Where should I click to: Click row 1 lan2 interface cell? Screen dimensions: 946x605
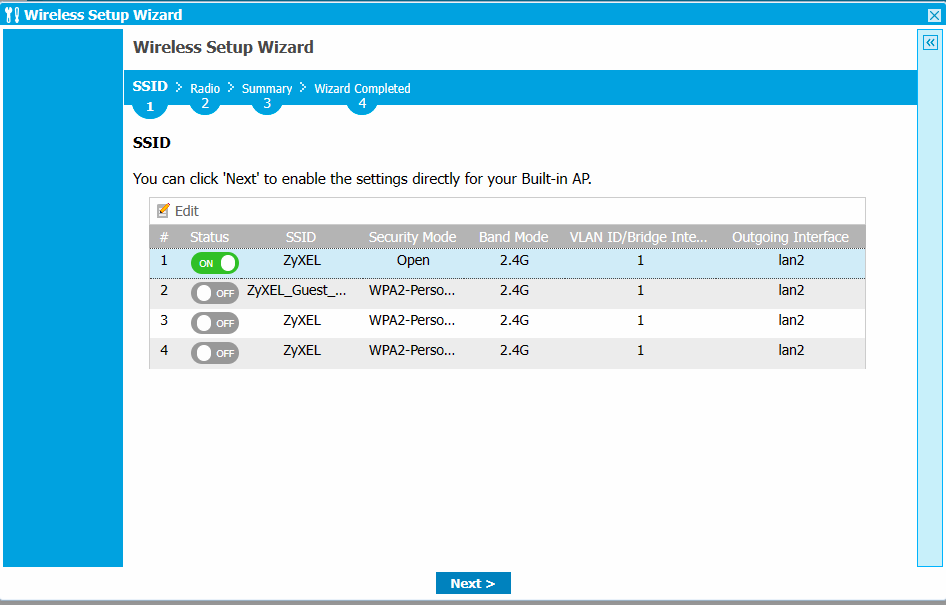791,261
